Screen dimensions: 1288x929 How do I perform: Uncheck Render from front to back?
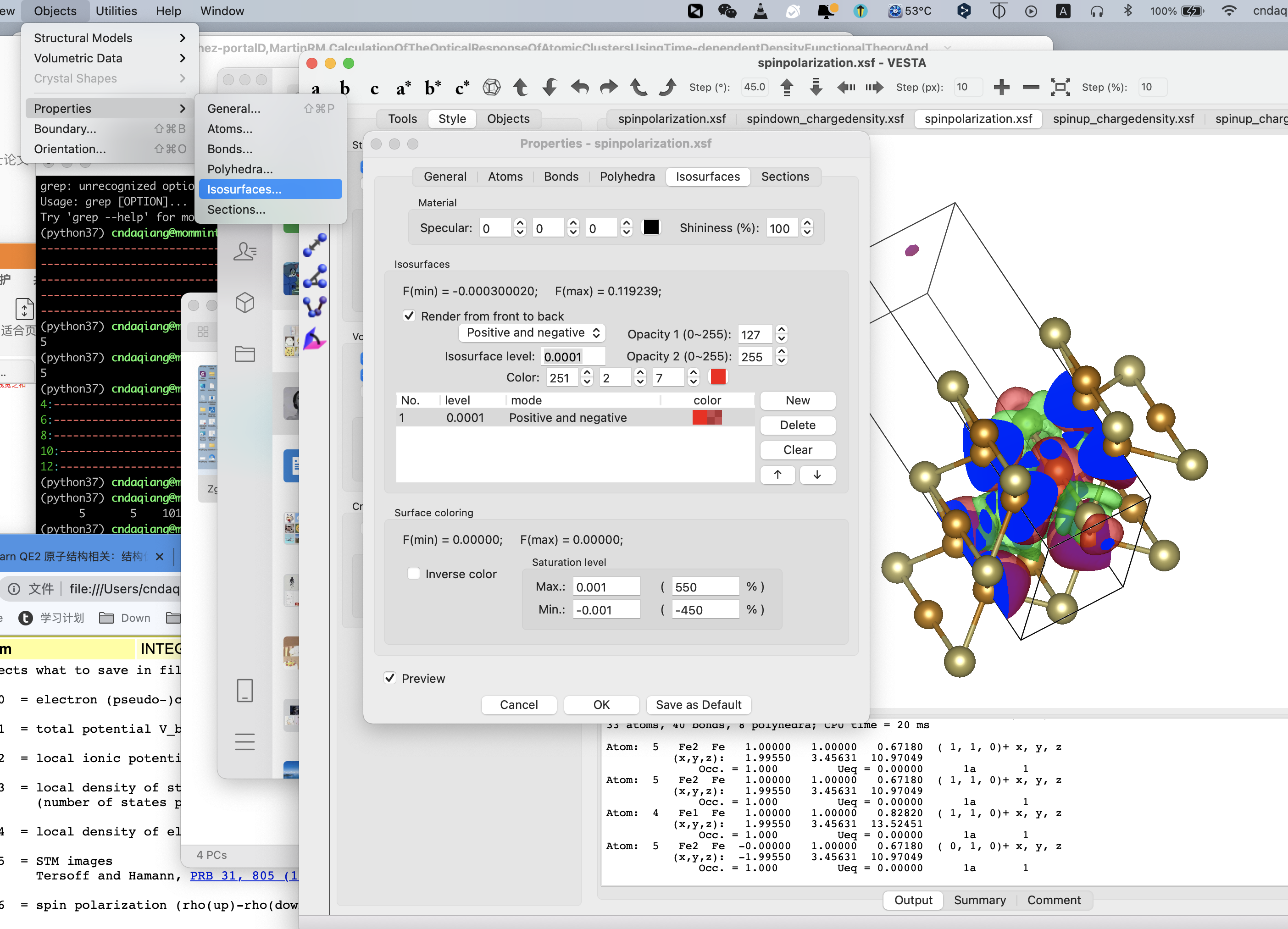click(409, 316)
